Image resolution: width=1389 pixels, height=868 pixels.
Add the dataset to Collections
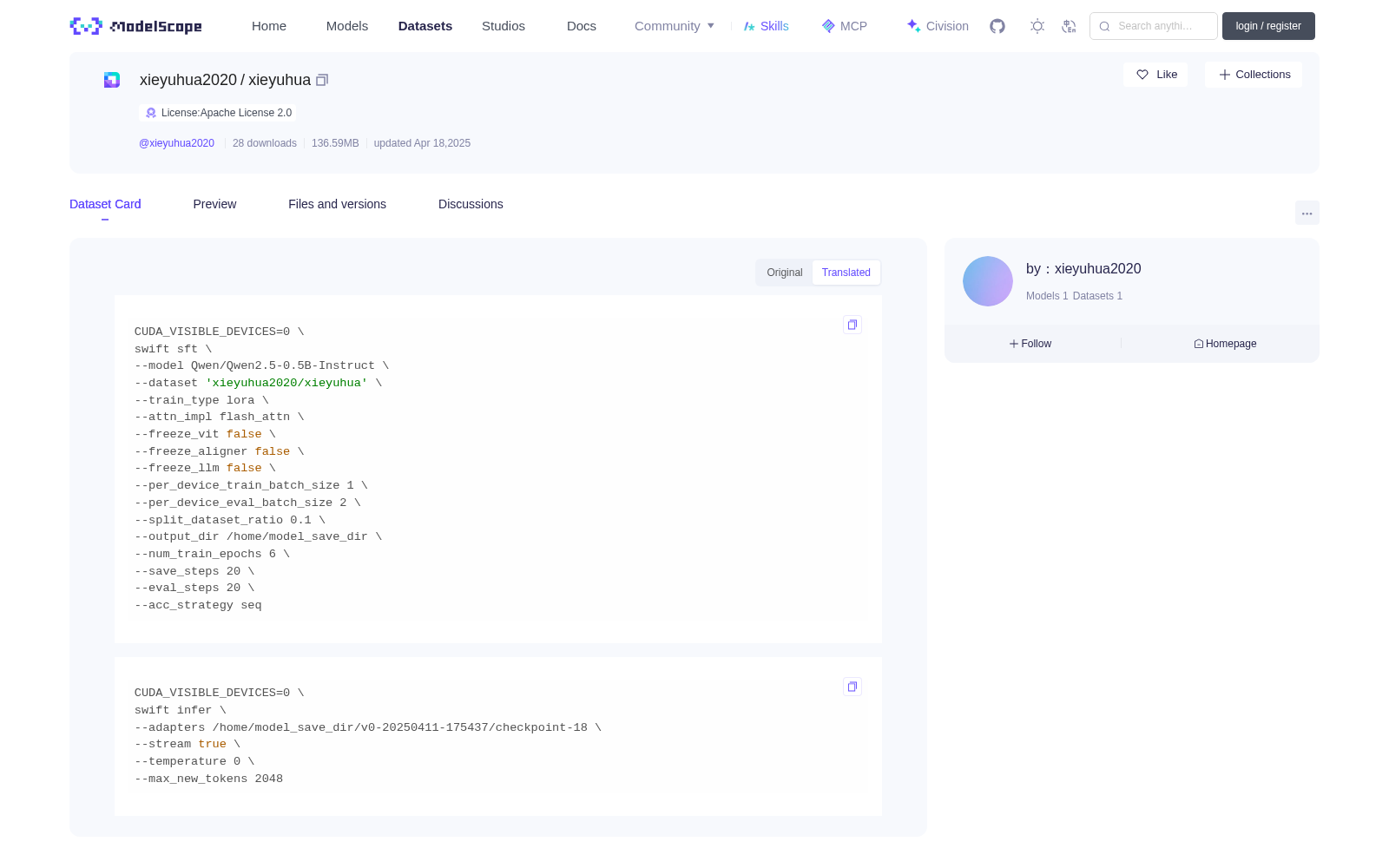1254,75
